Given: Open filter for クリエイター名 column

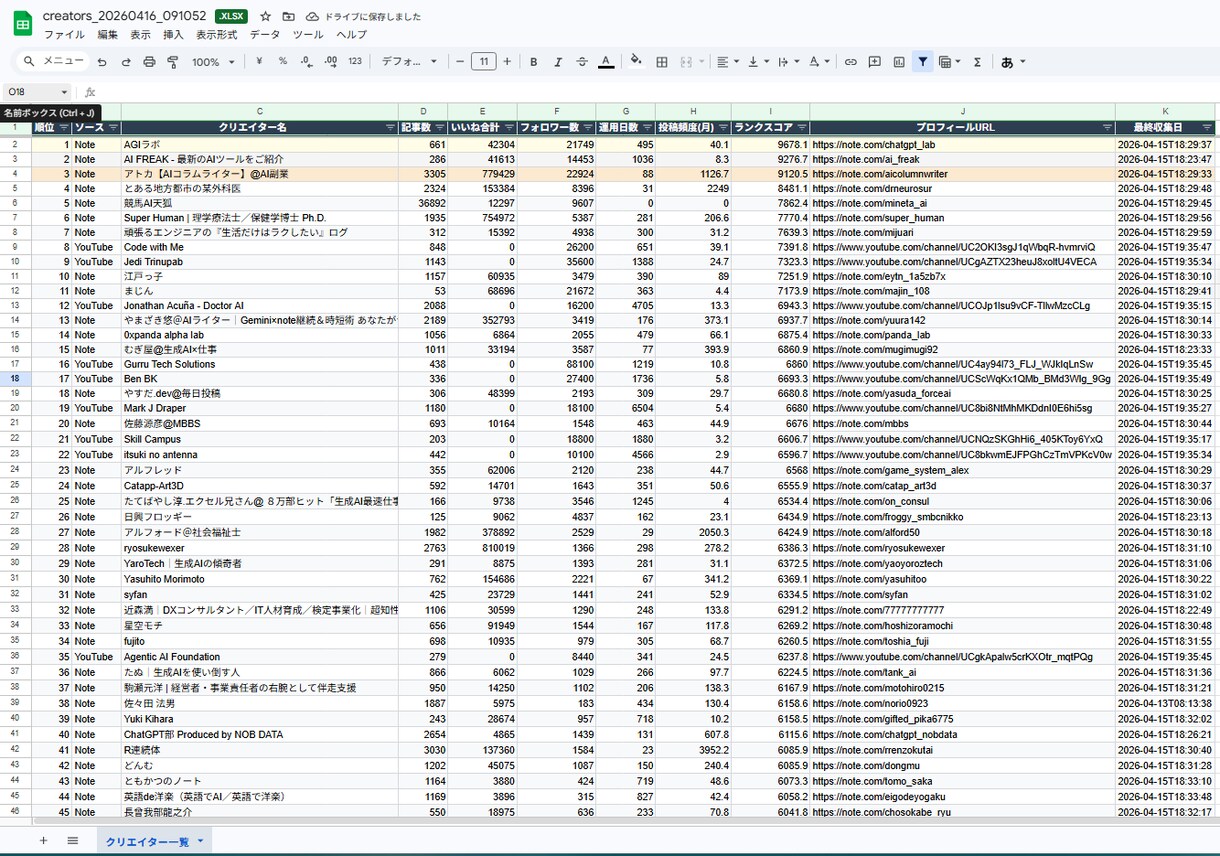Looking at the screenshot, I should click(390, 128).
